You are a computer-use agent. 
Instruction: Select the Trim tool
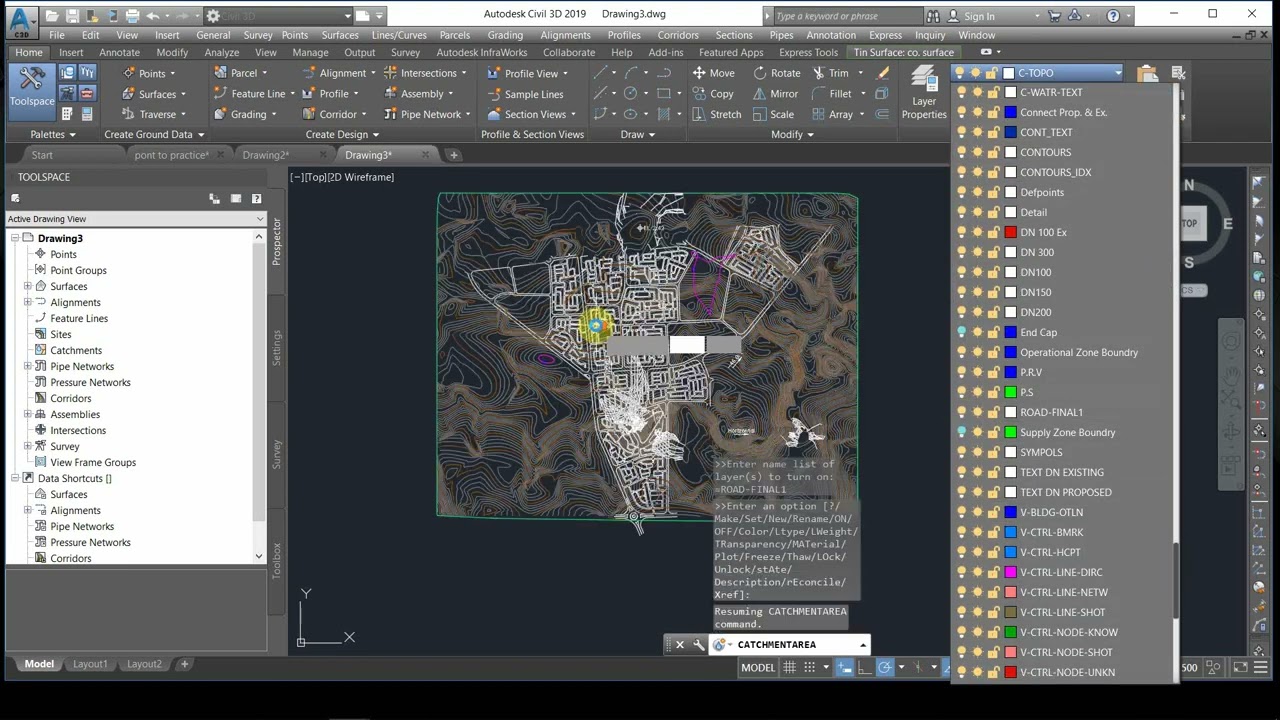point(830,73)
